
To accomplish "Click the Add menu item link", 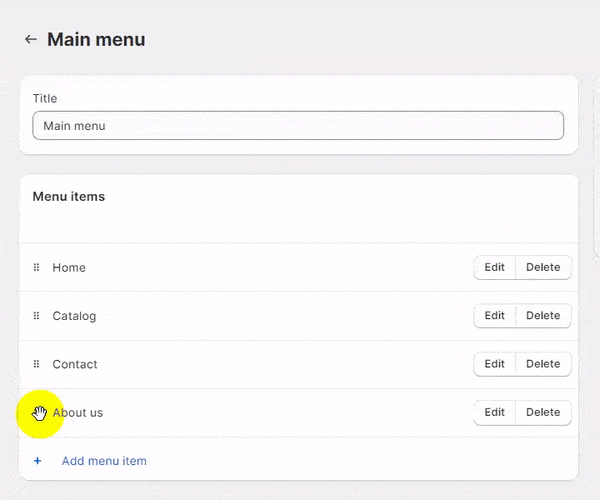I will 104,461.
